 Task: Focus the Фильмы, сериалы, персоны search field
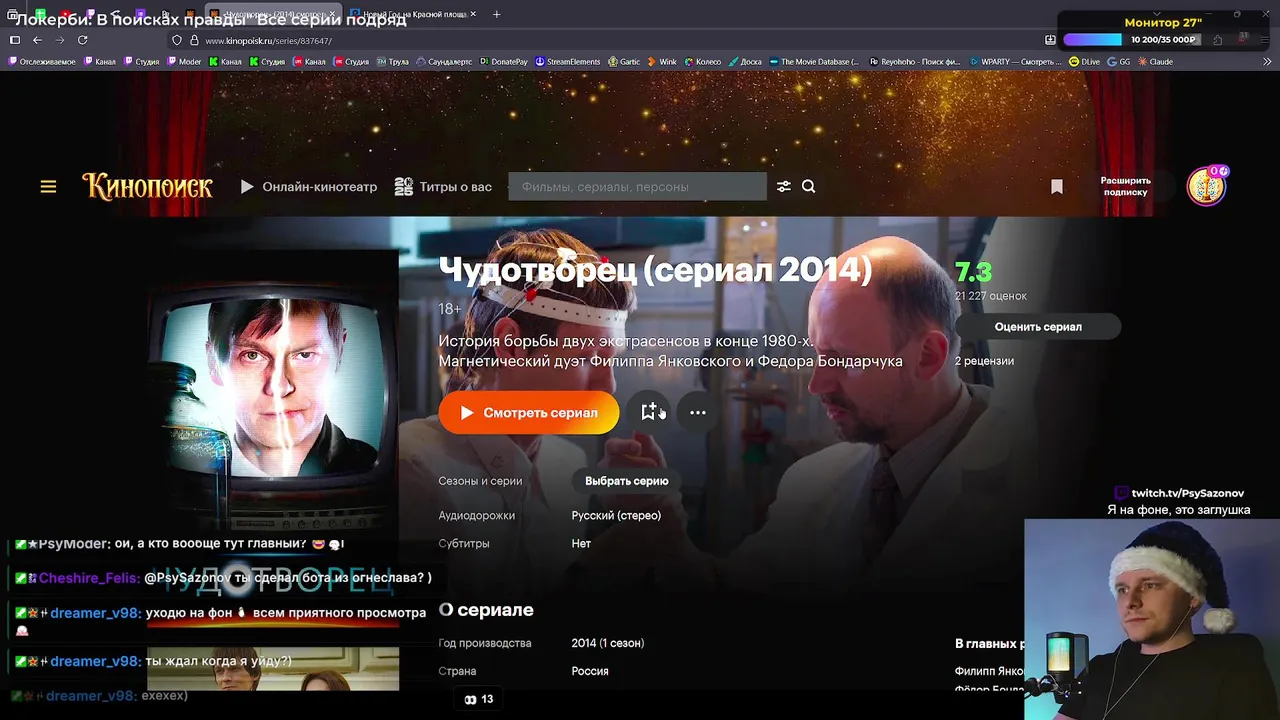click(x=637, y=186)
